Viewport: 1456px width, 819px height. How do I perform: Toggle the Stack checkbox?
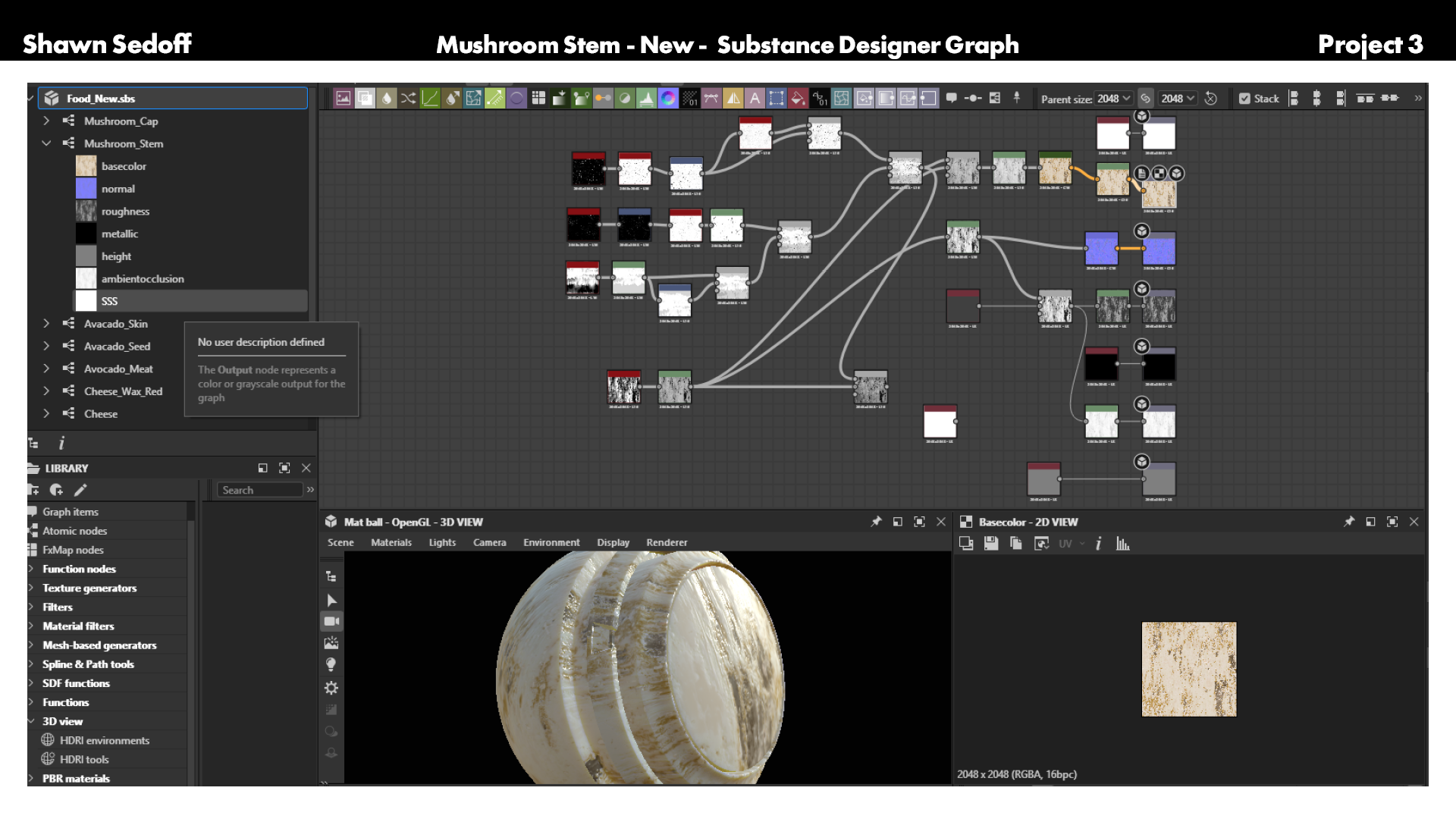(x=1244, y=99)
